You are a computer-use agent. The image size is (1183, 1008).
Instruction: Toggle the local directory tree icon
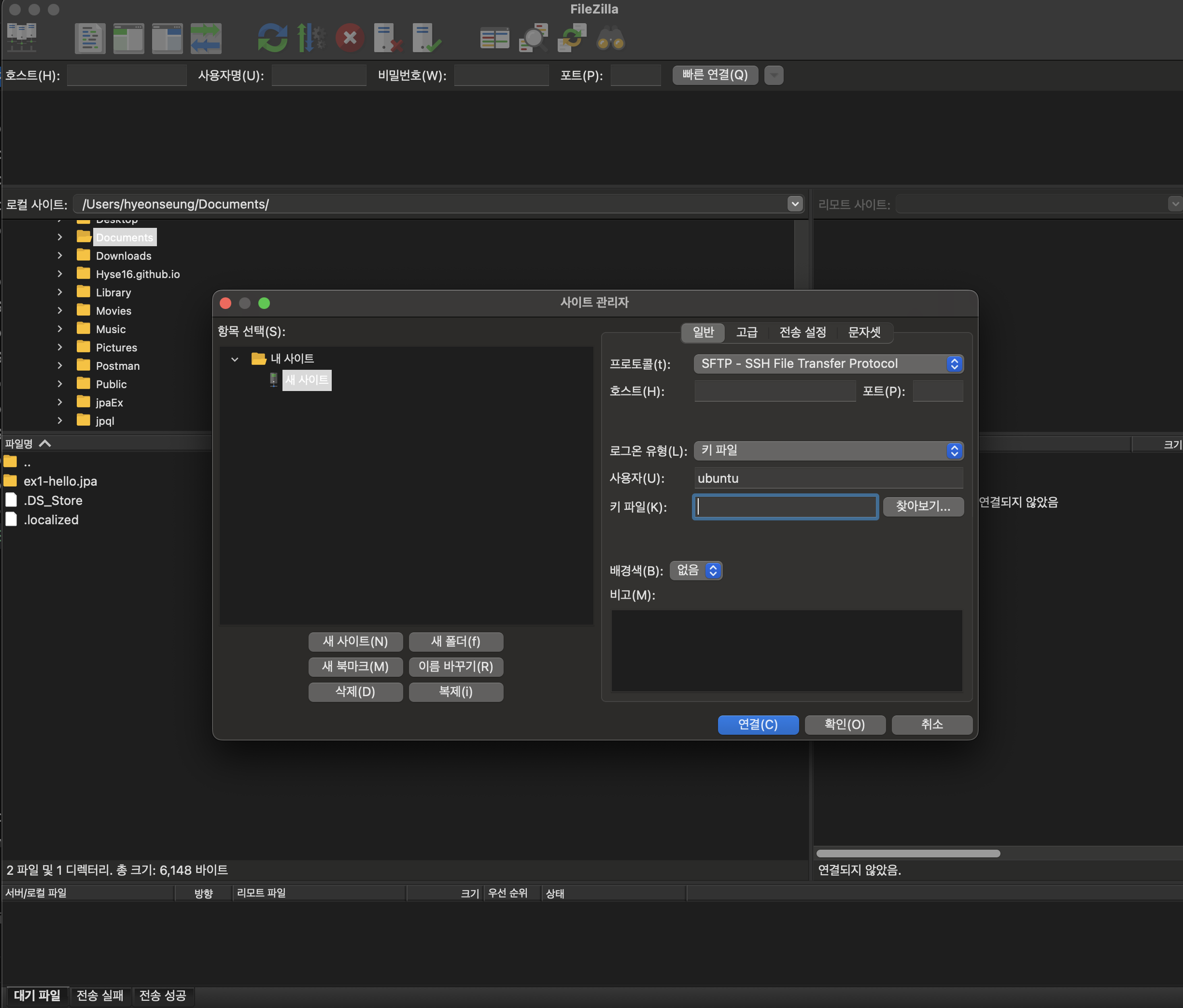(128, 38)
